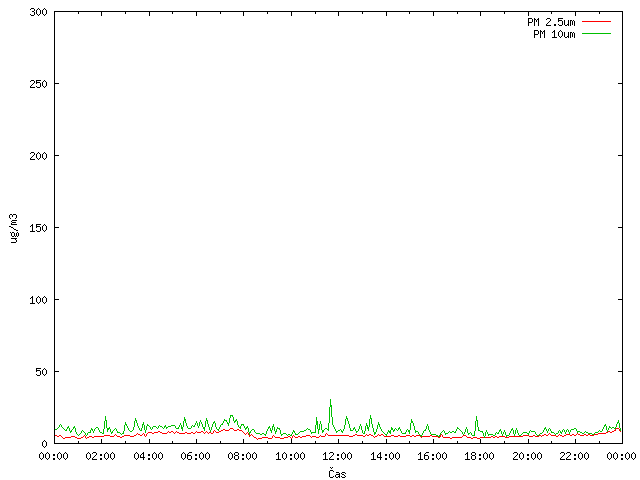Click the PM 10um legend label

pyautogui.click(x=554, y=34)
